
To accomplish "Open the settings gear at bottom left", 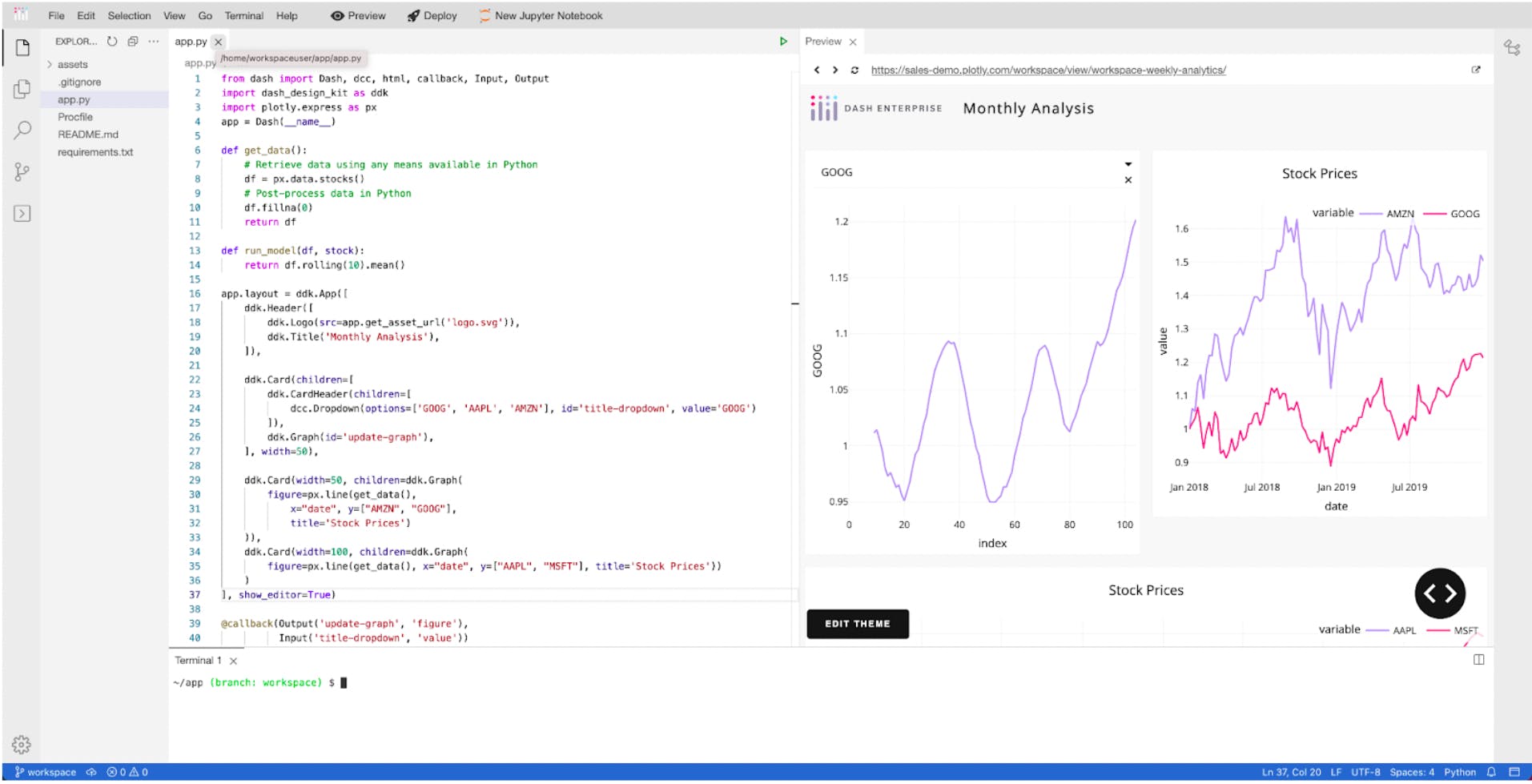I will (20, 744).
